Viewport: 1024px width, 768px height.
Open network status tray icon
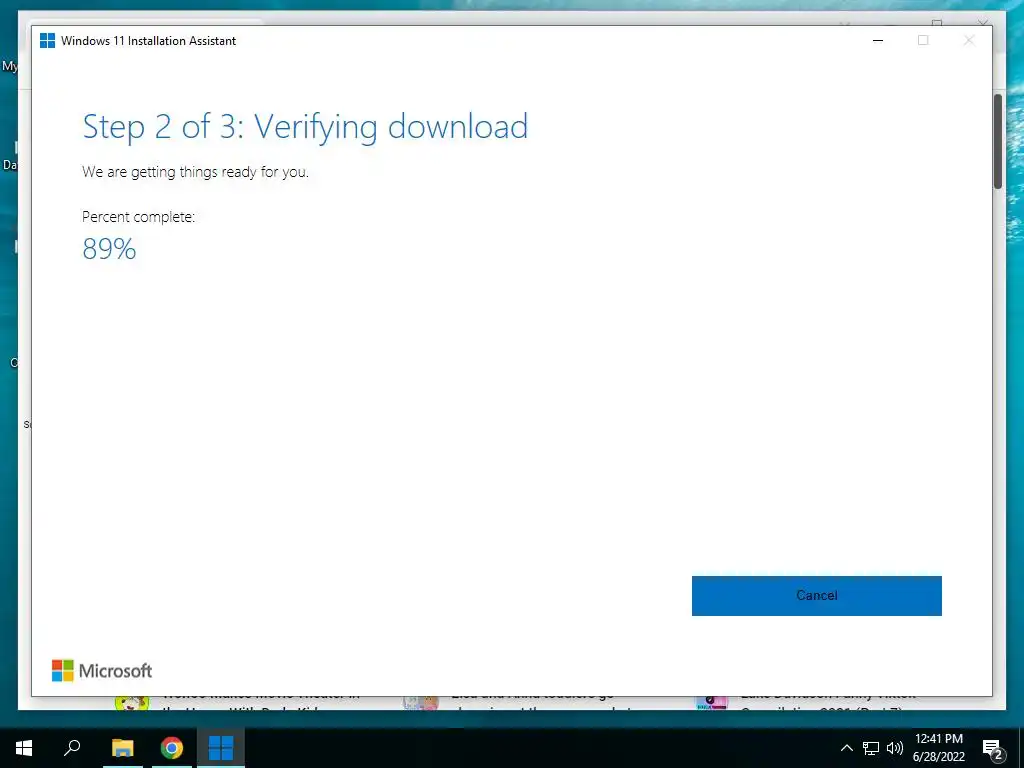pyautogui.click(x=871, y=748)
